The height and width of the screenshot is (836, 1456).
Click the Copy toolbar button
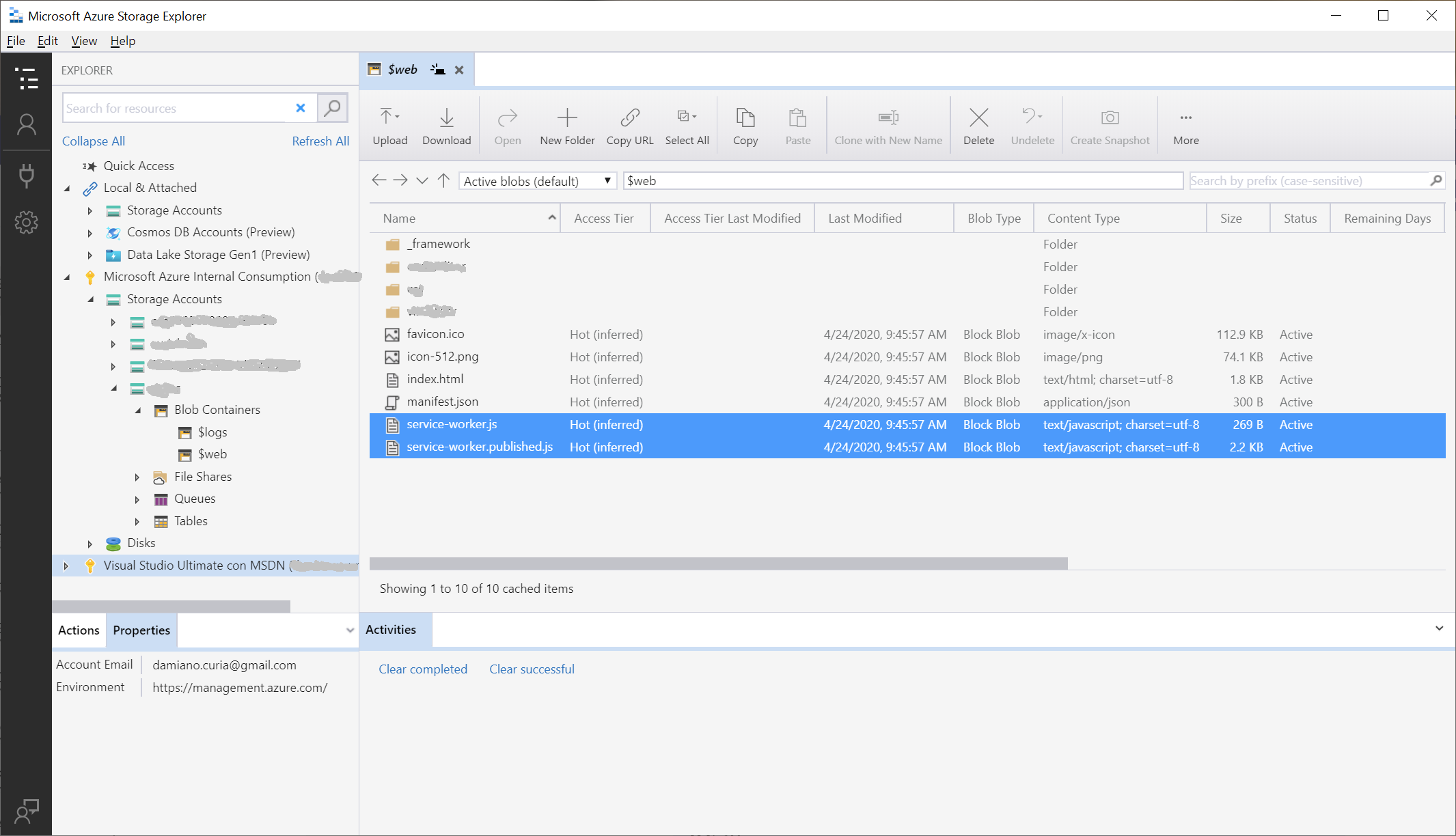click(745, 126)
